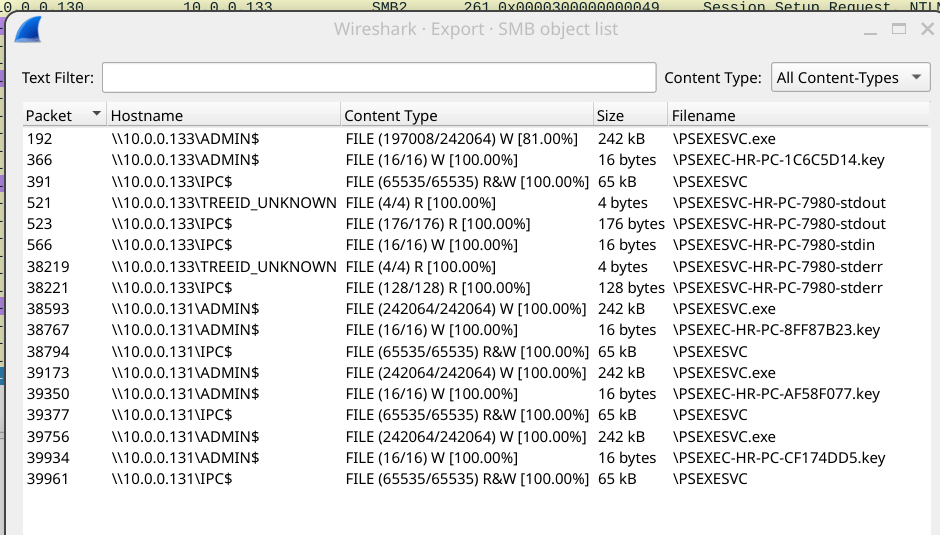Click the Wireshark shark fin icon
Image resolution: width=940 pixels, height=535 pixels.
pyautogui.click(x=27, y=31)
